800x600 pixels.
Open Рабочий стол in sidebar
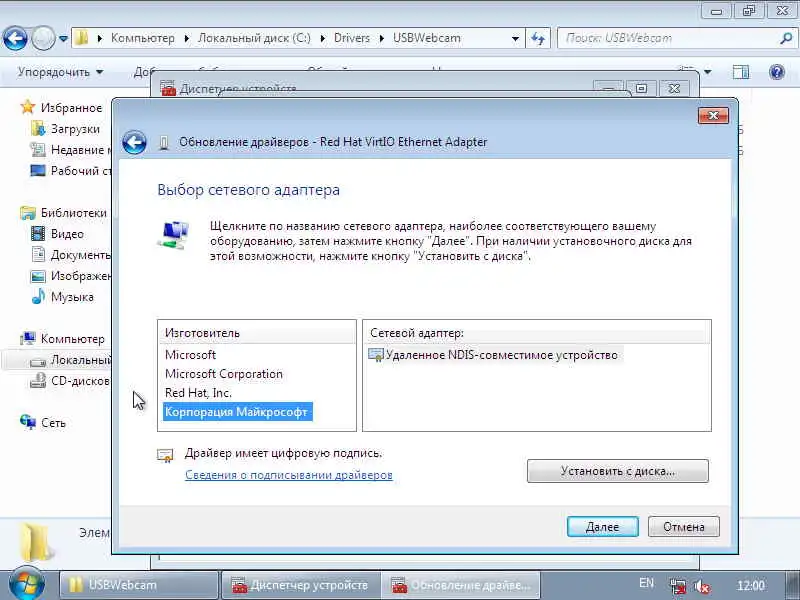point(70,171)
